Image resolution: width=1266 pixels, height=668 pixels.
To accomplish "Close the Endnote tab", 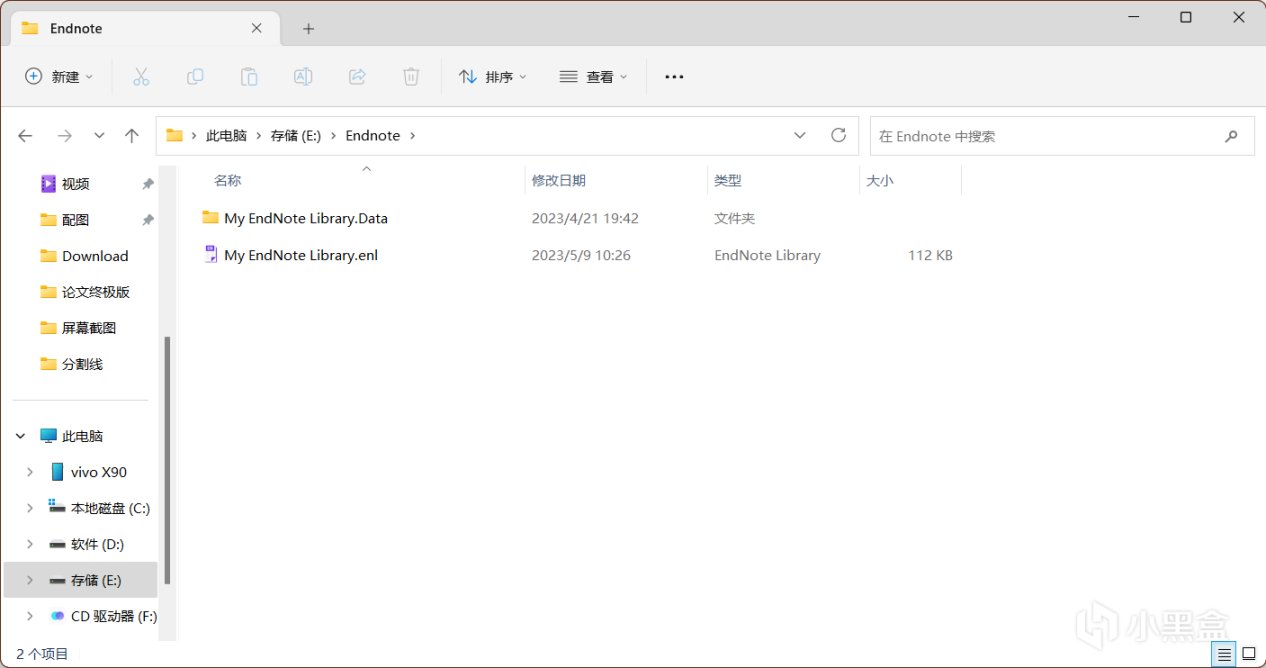I will 257,29.
